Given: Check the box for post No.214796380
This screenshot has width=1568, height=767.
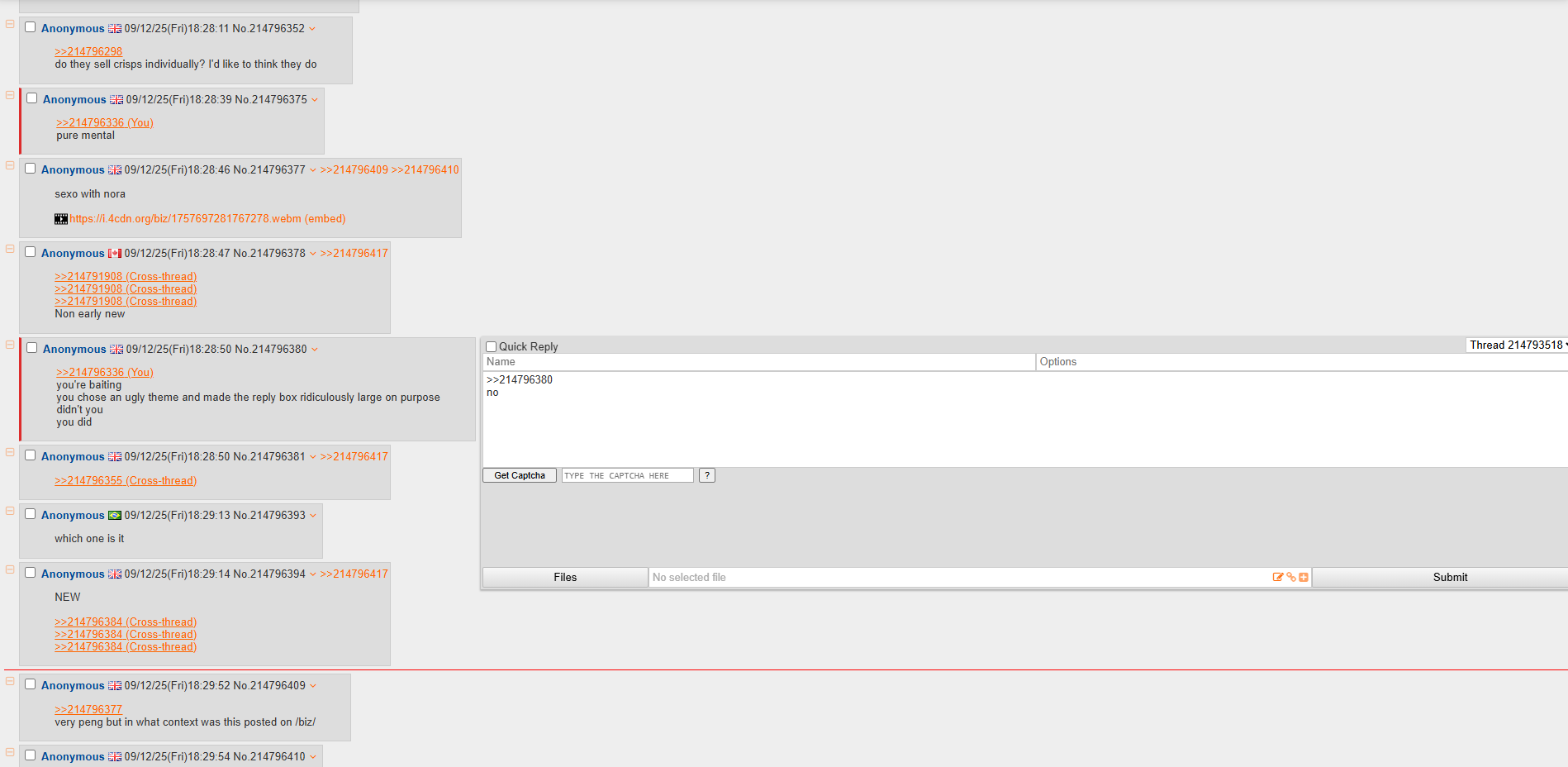Looking at the screenshot, I should [32, 348].
